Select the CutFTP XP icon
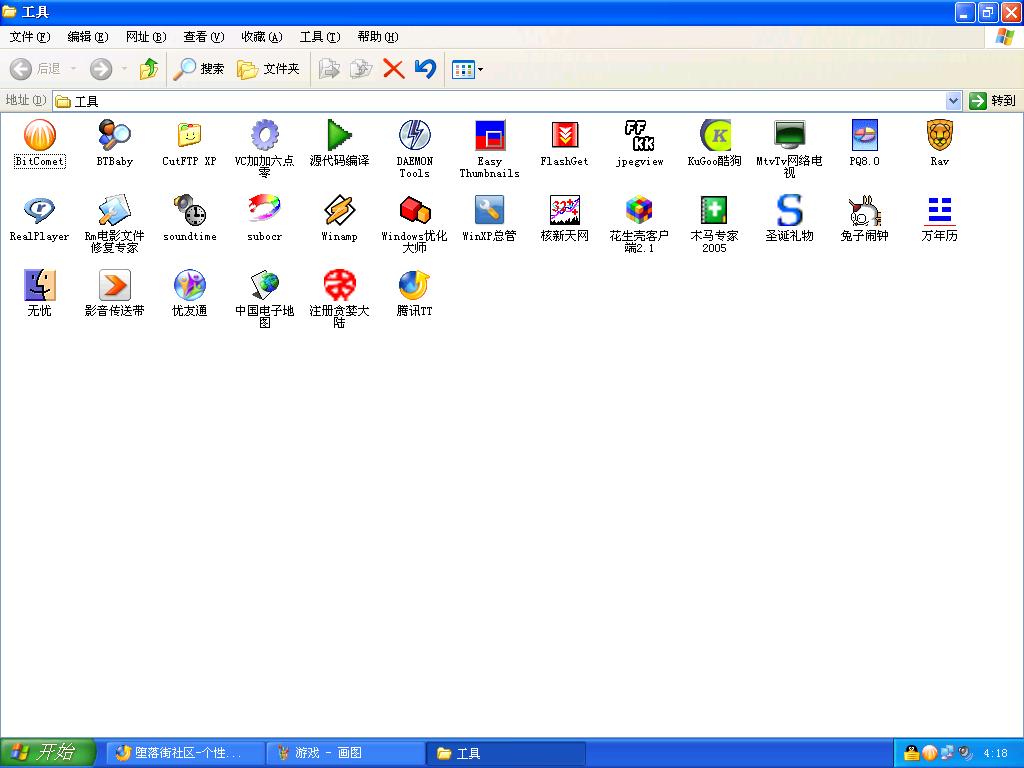The image size is (1024, 768). point(189,136)
